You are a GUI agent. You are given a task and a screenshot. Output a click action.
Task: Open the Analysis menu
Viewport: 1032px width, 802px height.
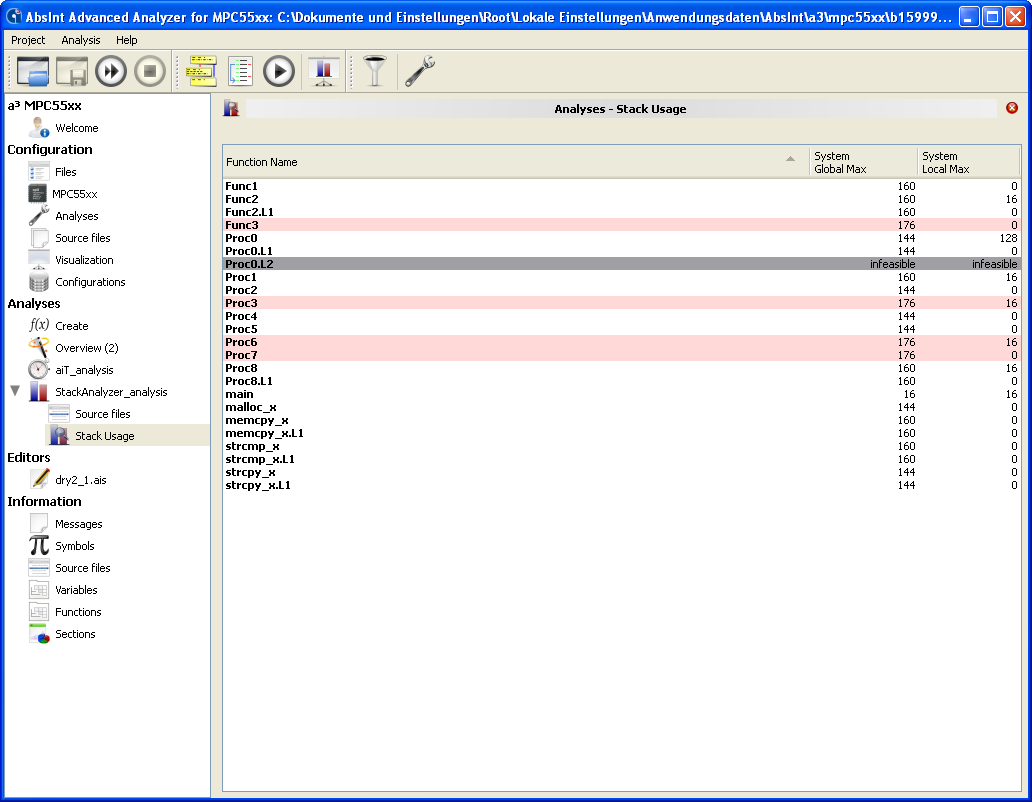tap(81, 40)
